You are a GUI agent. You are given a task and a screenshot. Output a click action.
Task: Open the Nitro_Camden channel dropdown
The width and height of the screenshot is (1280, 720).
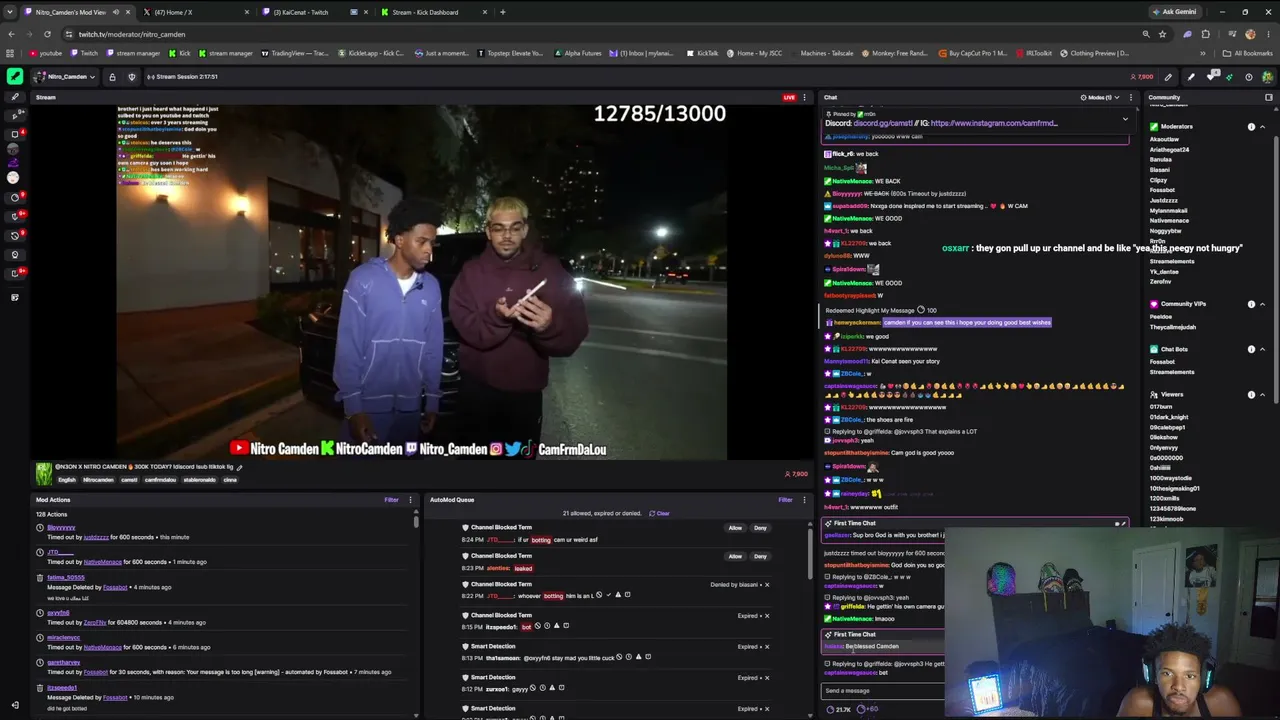[x=65, y=77]
